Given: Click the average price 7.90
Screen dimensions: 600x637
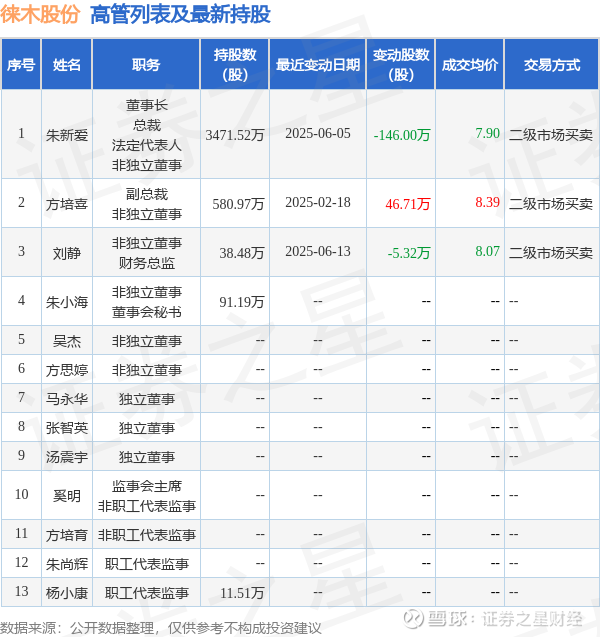Looking at the screenshot, I should pyautogui.click(x=487, y=133).
